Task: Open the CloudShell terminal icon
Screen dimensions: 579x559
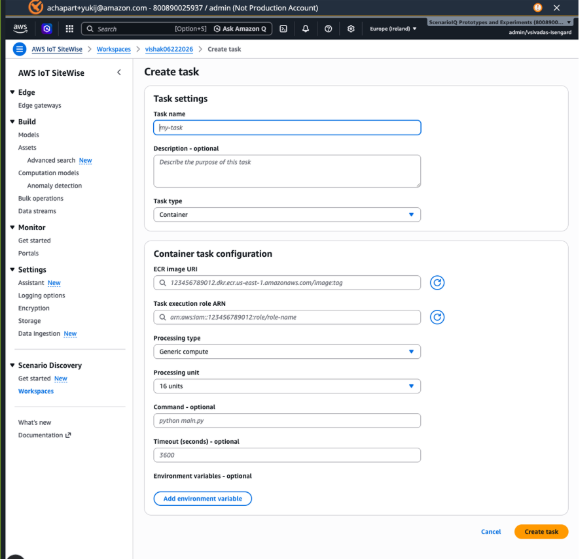Action: (283, 28)
